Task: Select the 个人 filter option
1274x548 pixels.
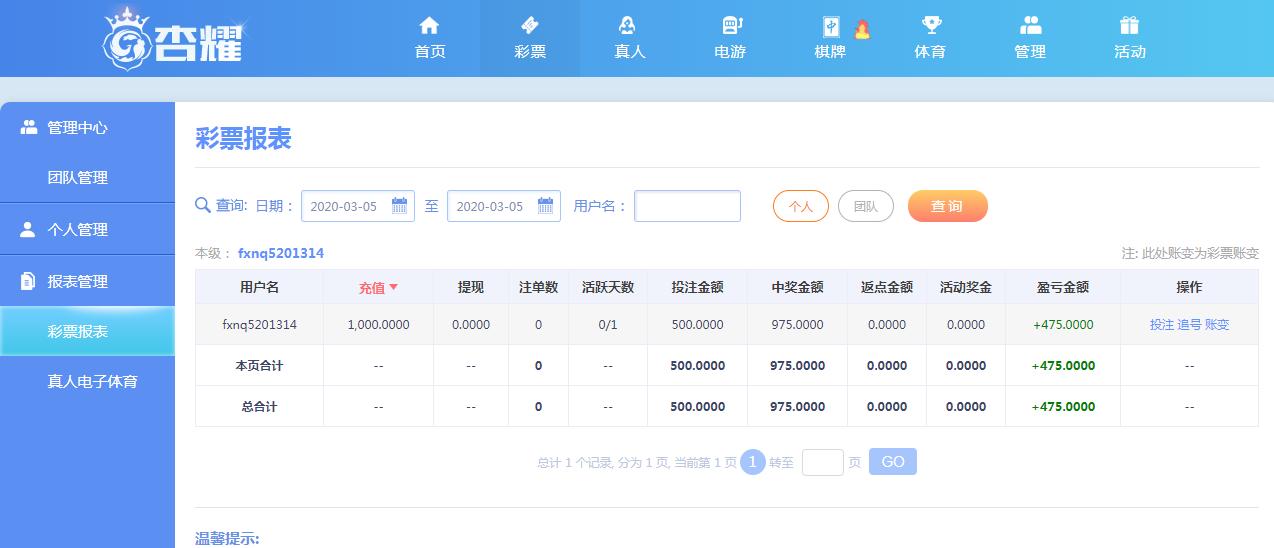Action: click(801, 206)
